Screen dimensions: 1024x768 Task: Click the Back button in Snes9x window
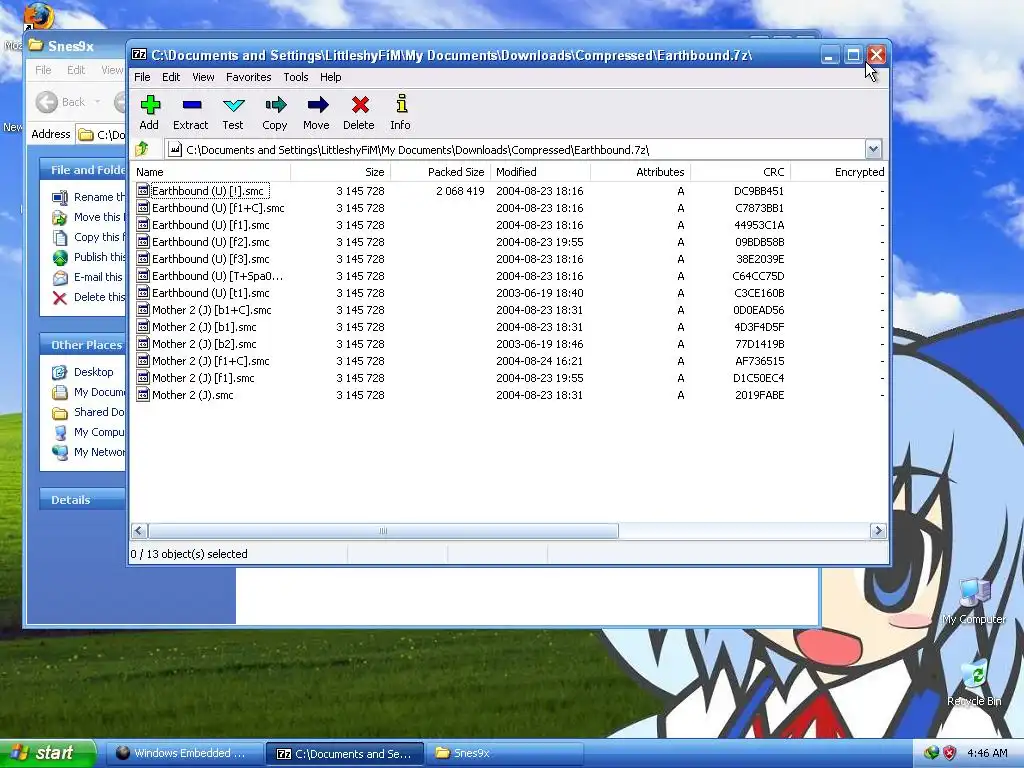61,102
